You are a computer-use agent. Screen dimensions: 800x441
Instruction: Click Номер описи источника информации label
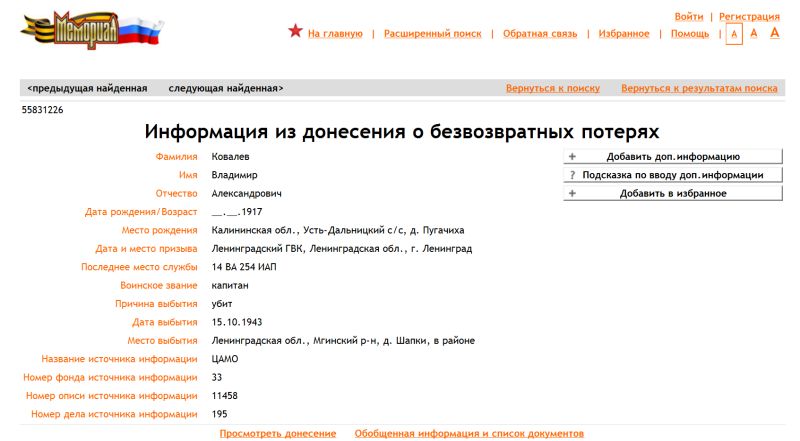click(112, 396)
